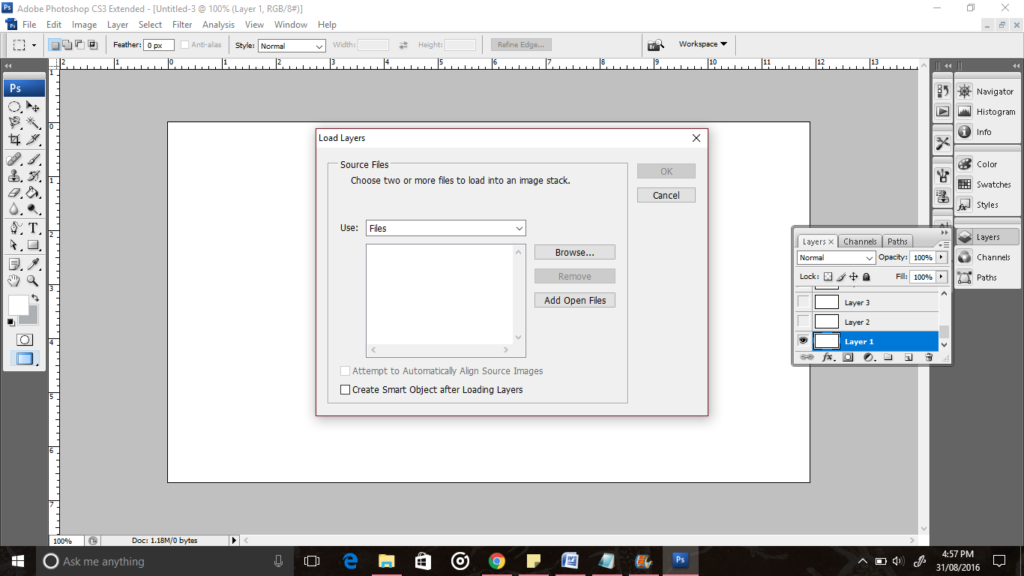Switch to the Paths tab
The image size is (1024, 576).
coord(897,242)
